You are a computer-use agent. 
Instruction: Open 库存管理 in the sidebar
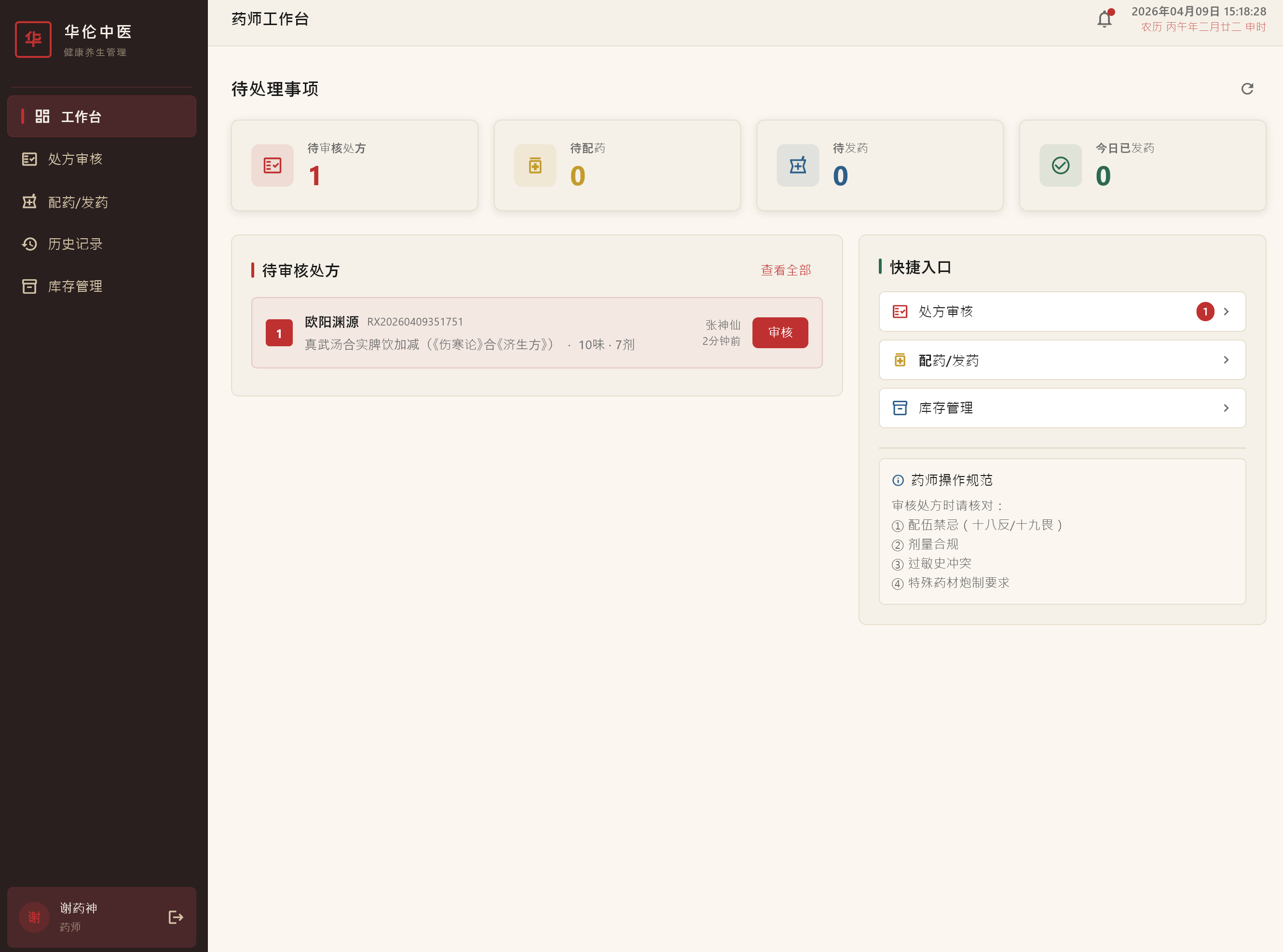tap(75, 286)
